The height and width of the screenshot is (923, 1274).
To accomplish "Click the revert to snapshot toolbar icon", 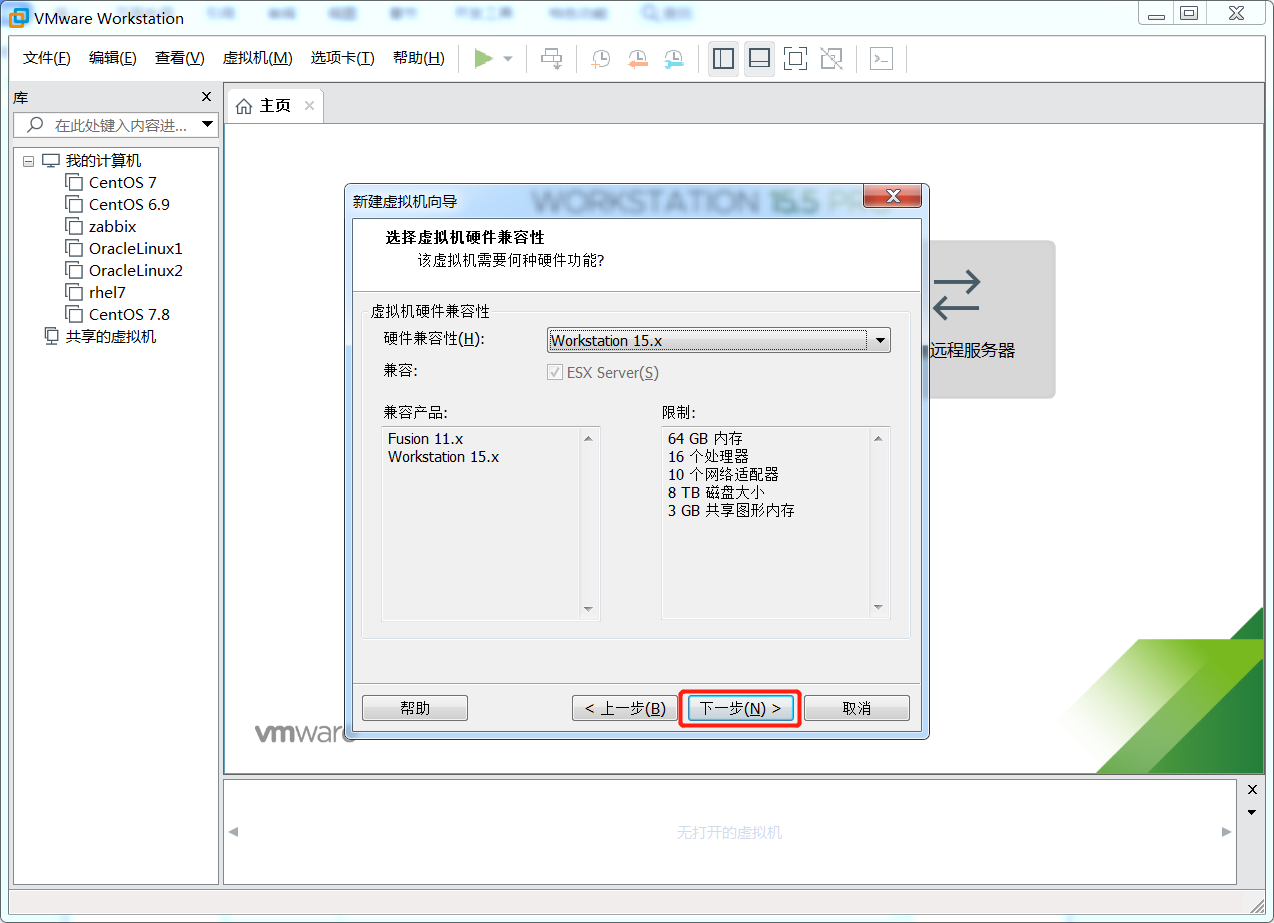I will click(637, 59).
